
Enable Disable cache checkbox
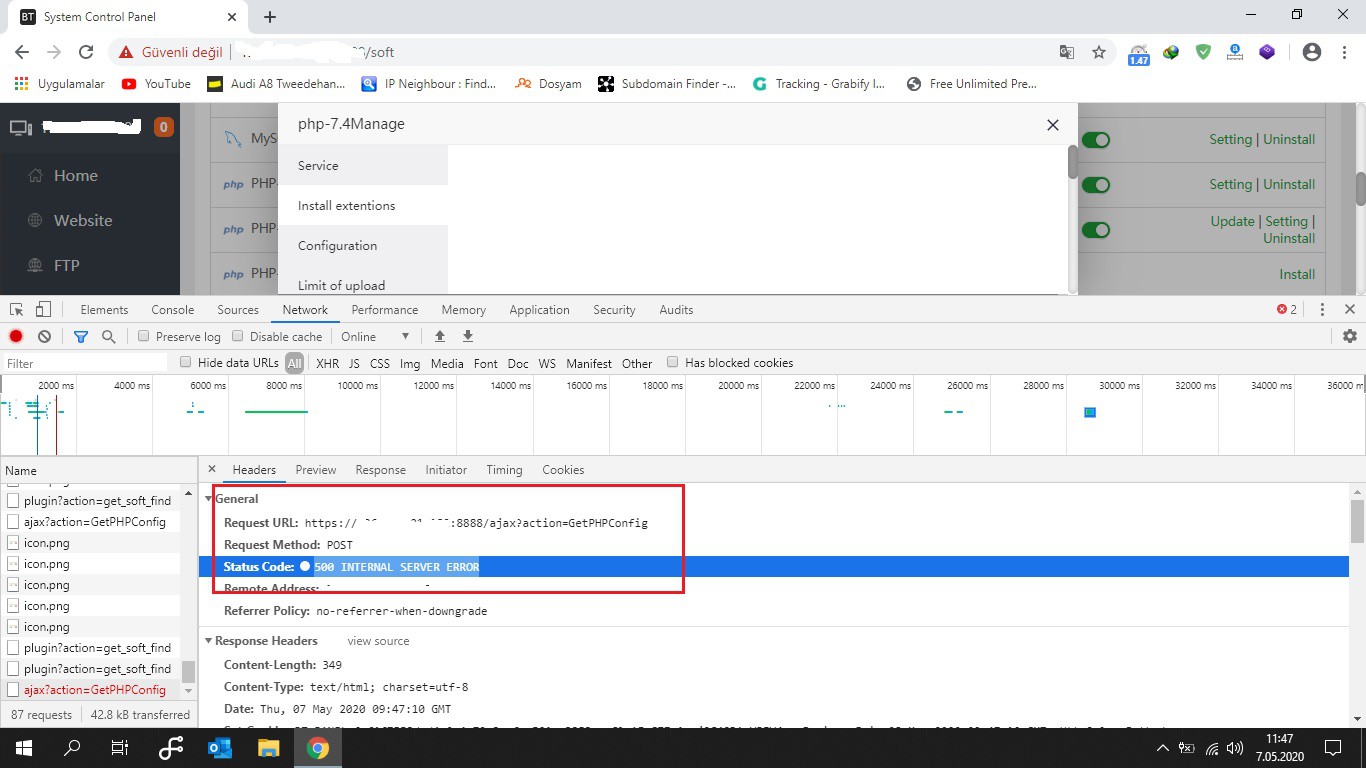click(238, 336)
